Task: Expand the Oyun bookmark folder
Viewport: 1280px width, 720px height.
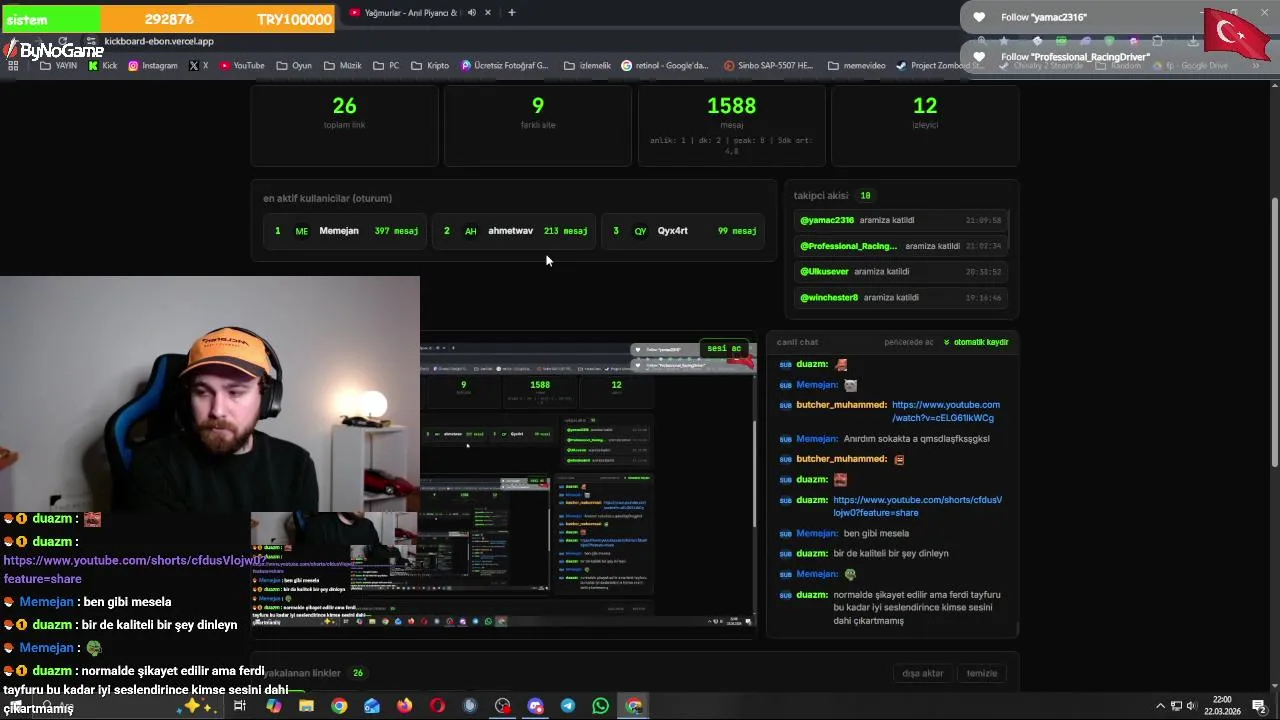Action: coord(294,66)
